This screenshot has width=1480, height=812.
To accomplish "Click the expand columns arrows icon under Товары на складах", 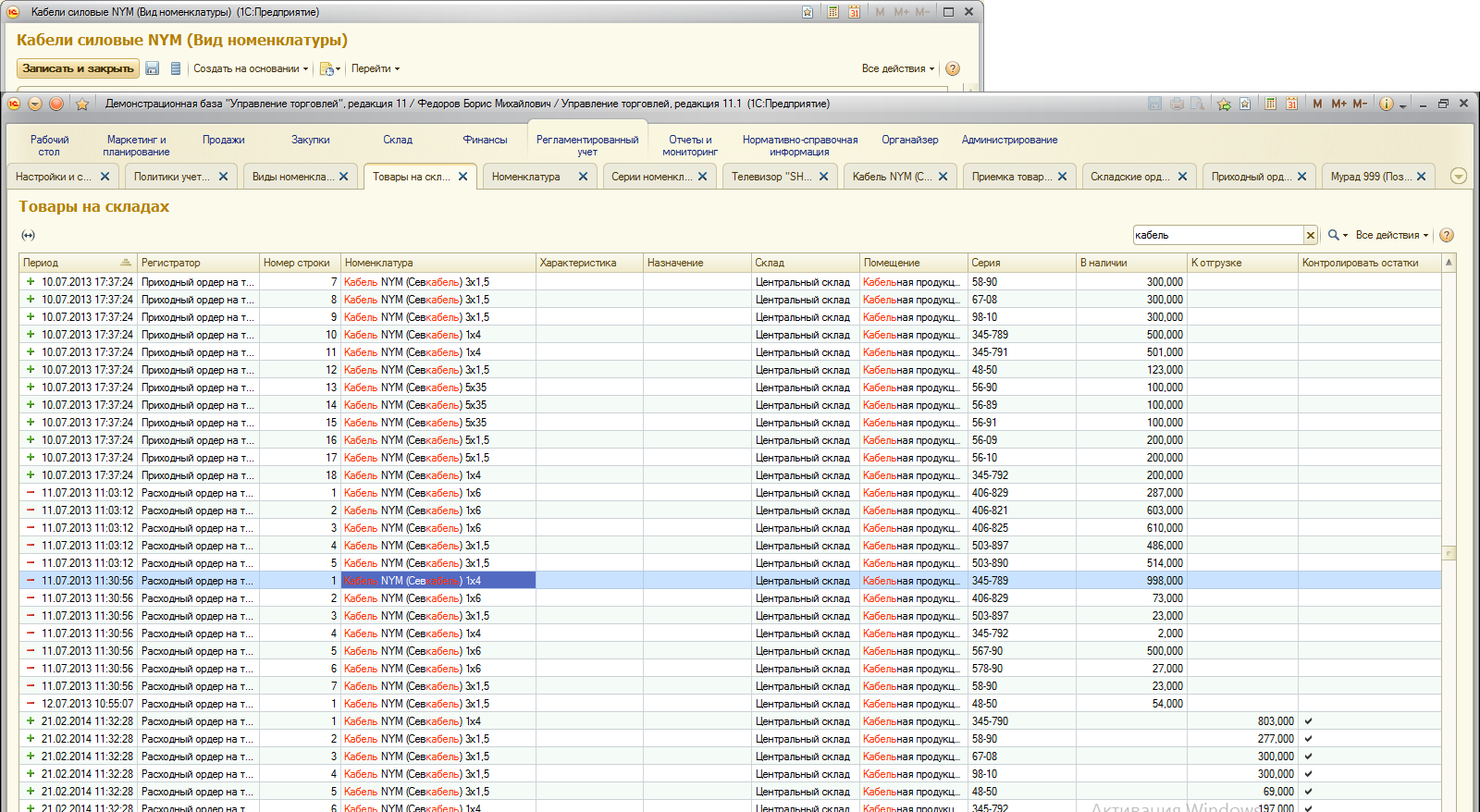I will (x=29, y=235).
